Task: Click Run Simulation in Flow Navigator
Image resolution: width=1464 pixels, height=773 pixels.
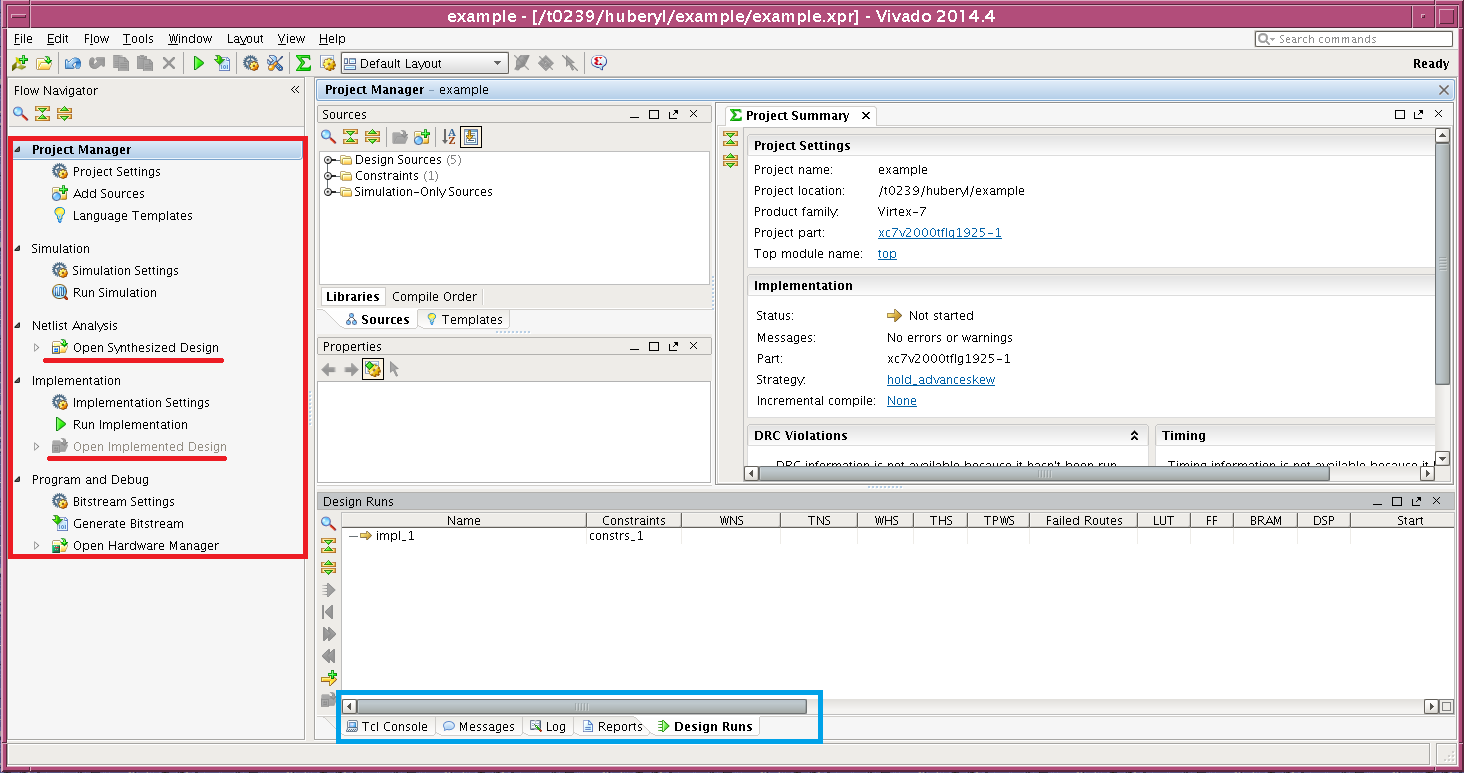Action: coord(114,293)
